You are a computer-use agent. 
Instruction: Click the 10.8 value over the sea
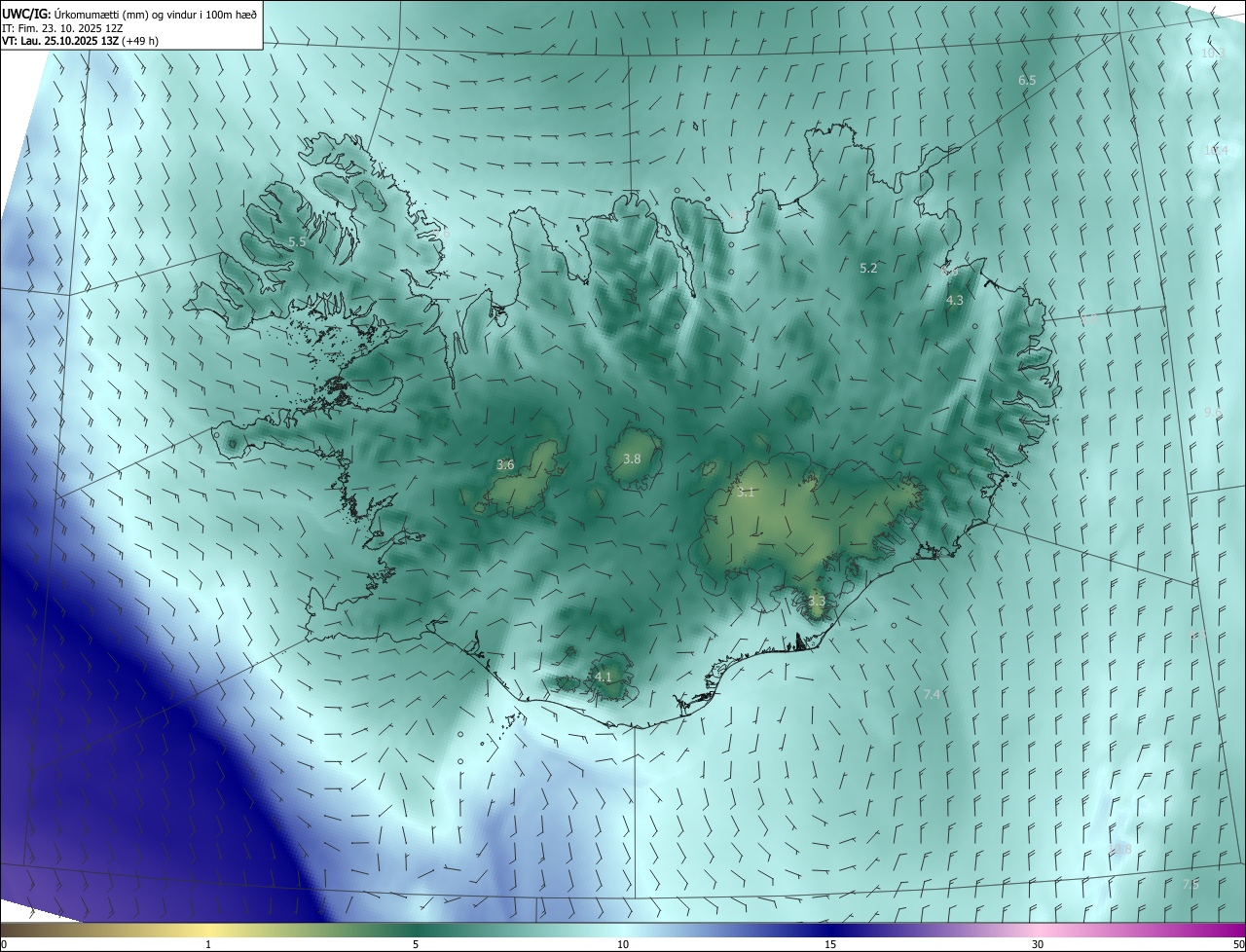[1120, 850]
